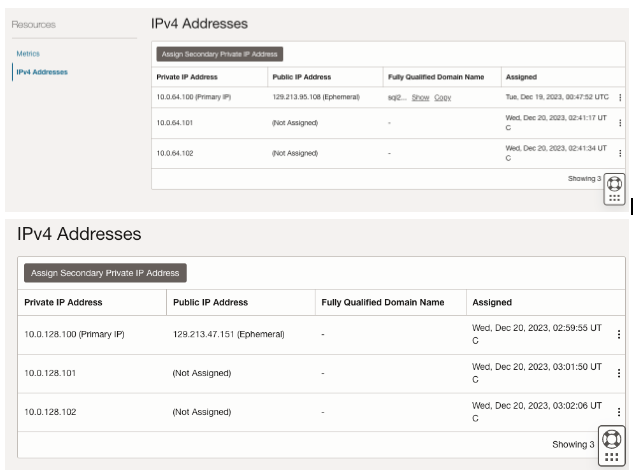Image resolution: width=635 pixels, height=476 pixels.
Task: Open actions menu for 10.0.128.100 row
Action: pyautogui.click(x=619, y=334)
